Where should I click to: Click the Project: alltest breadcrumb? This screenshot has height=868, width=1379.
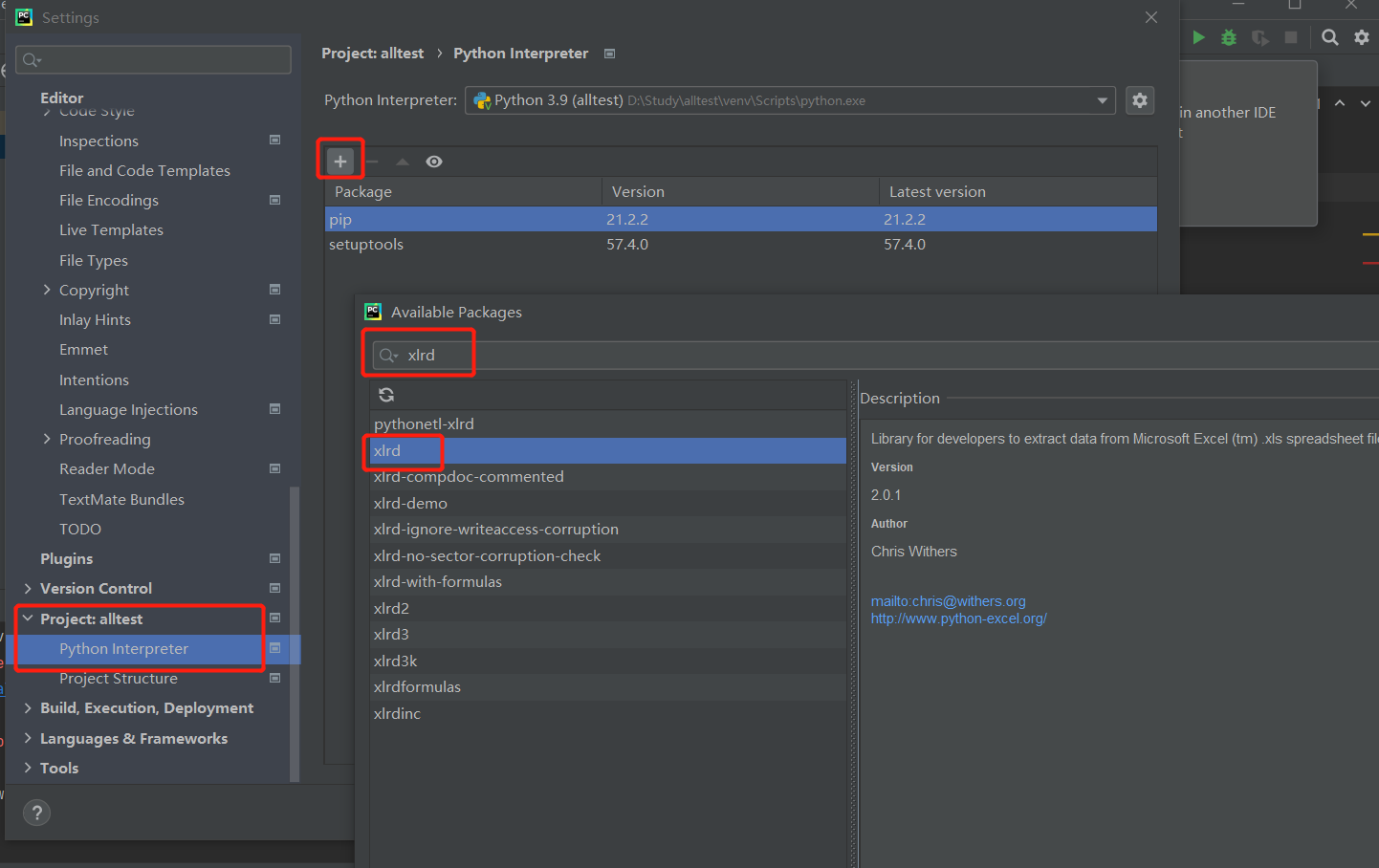click(x=372, y=53)
